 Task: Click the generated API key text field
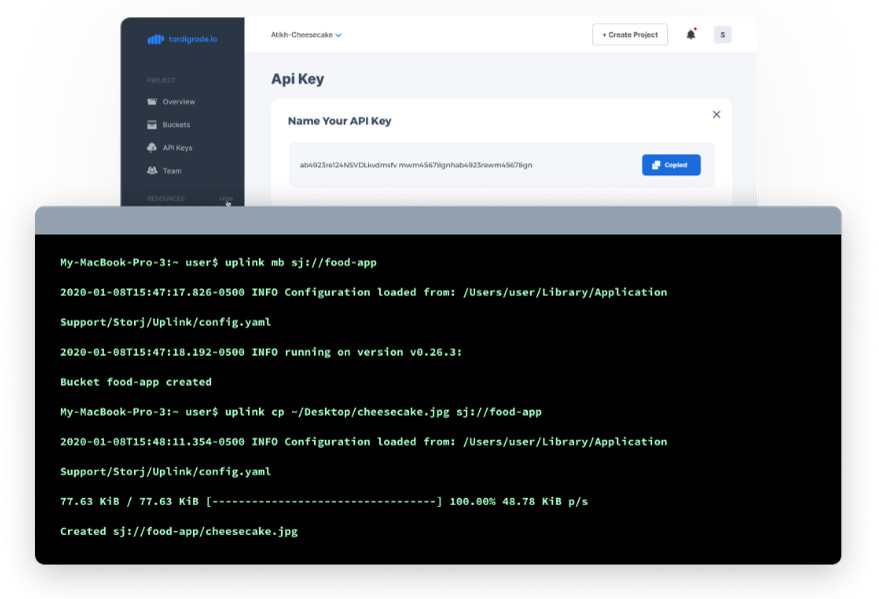tap(502, 165)
